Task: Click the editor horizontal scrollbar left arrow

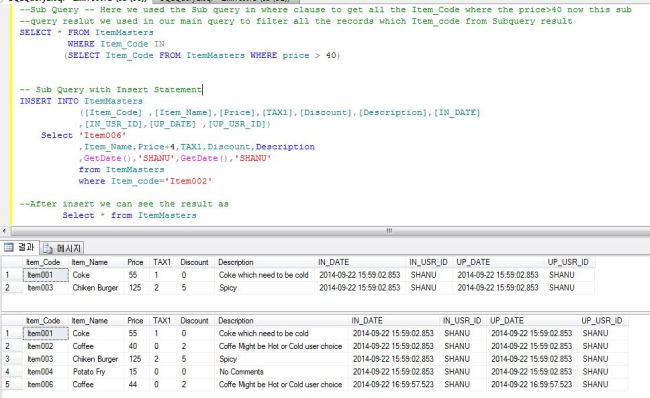Action: [x=4, y=231]
